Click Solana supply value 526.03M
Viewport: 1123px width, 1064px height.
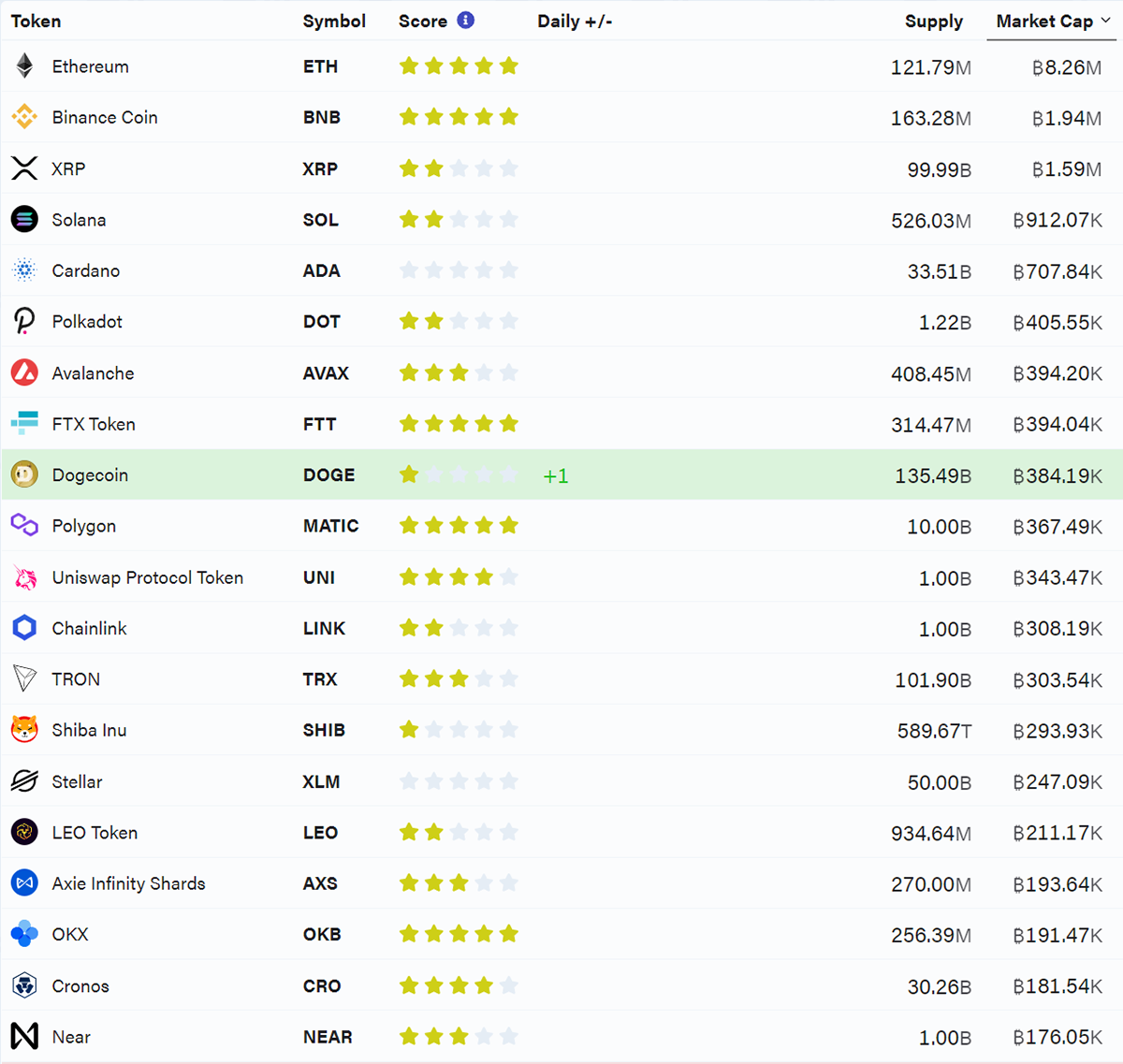931,221
